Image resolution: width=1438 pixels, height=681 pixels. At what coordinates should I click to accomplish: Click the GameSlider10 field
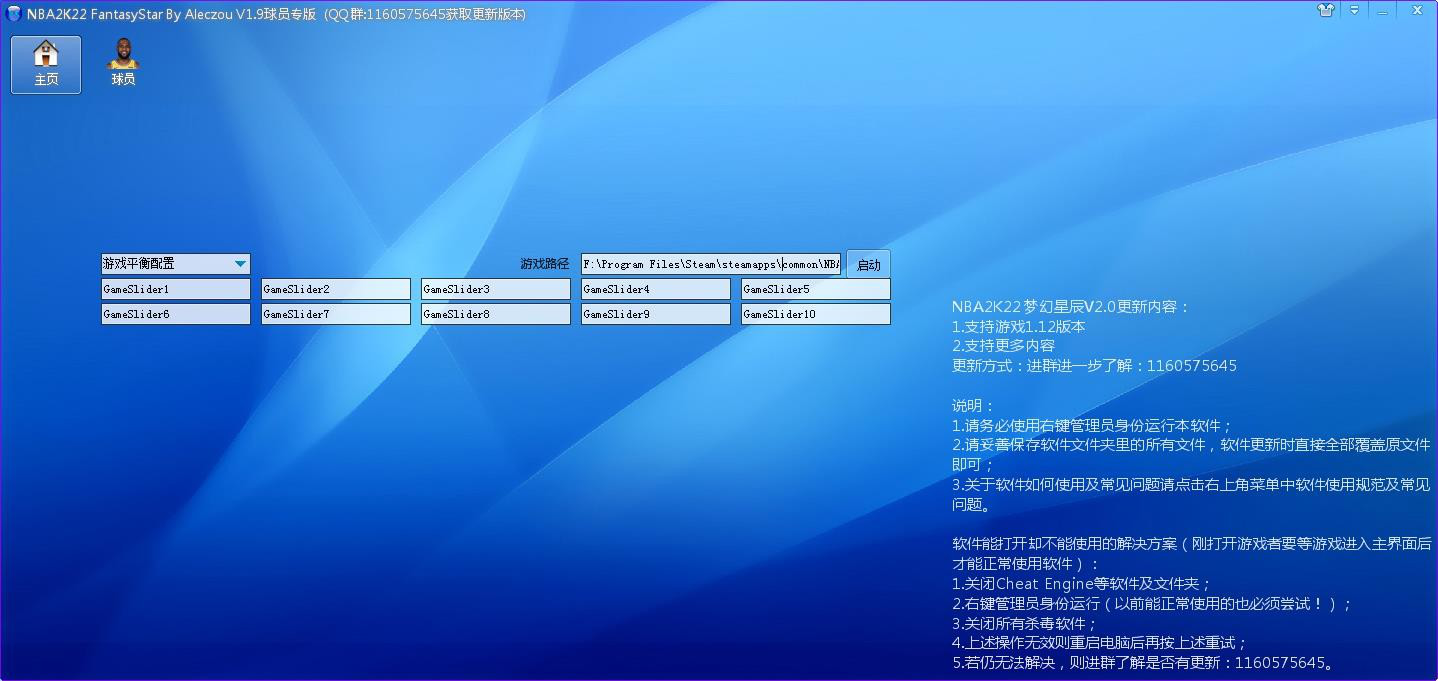point(815,314)
